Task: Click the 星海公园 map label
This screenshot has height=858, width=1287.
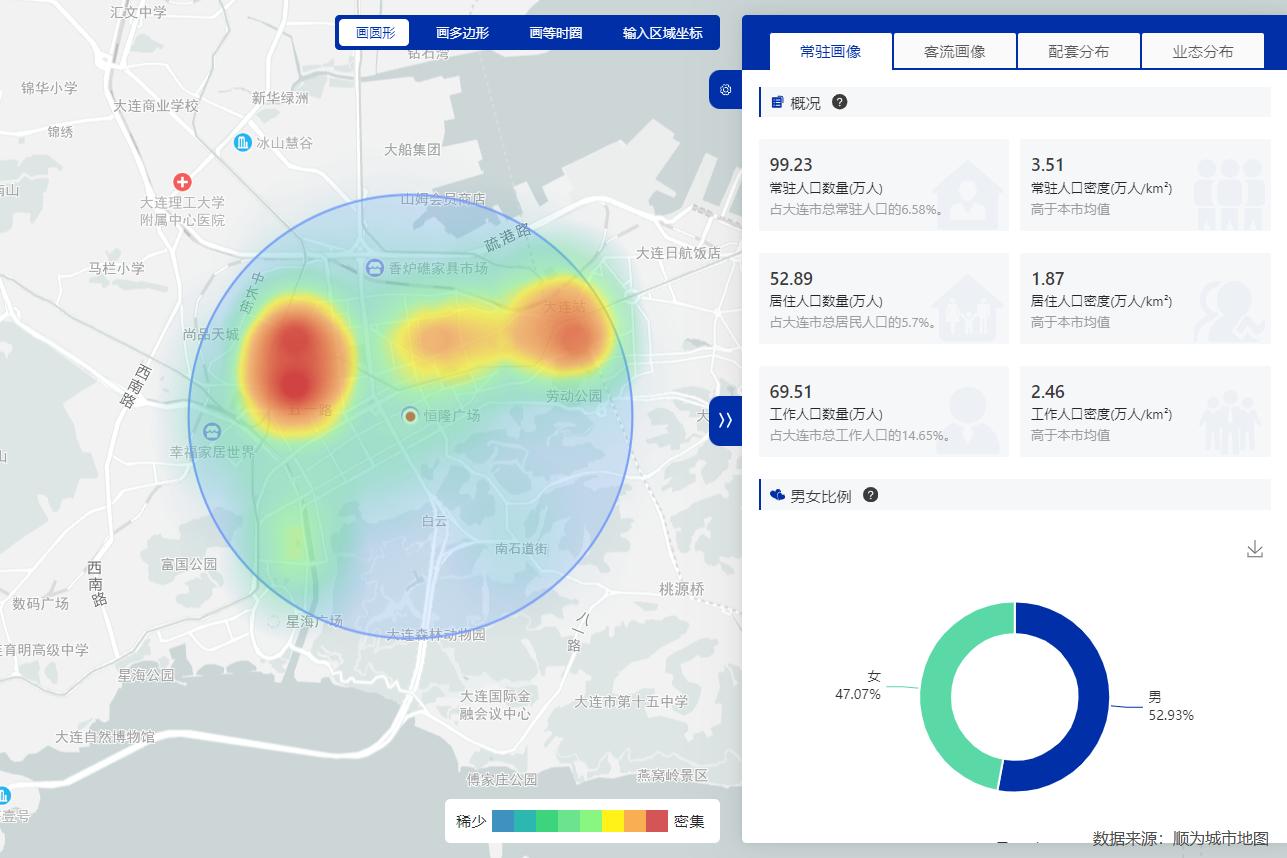Action: pyautogui.click(x=146, y=675)
